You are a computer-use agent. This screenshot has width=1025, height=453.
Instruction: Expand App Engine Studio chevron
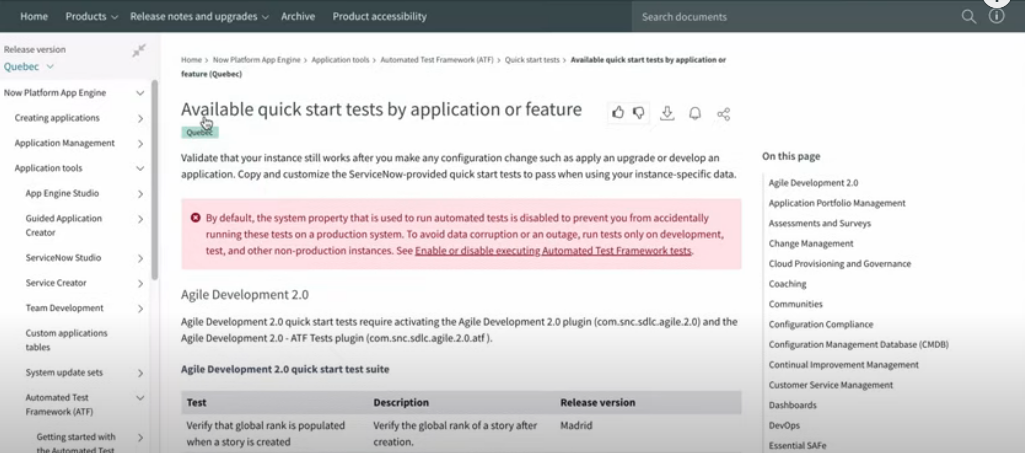pos(141,193)
